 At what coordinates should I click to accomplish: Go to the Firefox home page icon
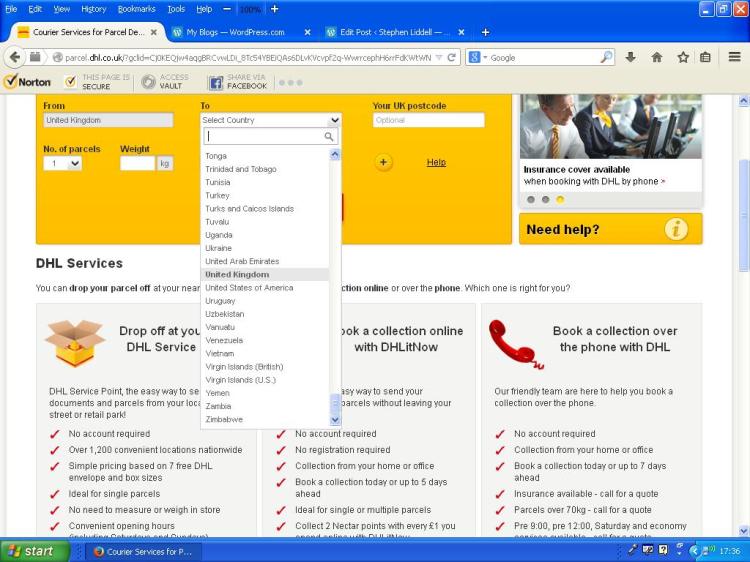click(x=657, y=57)
